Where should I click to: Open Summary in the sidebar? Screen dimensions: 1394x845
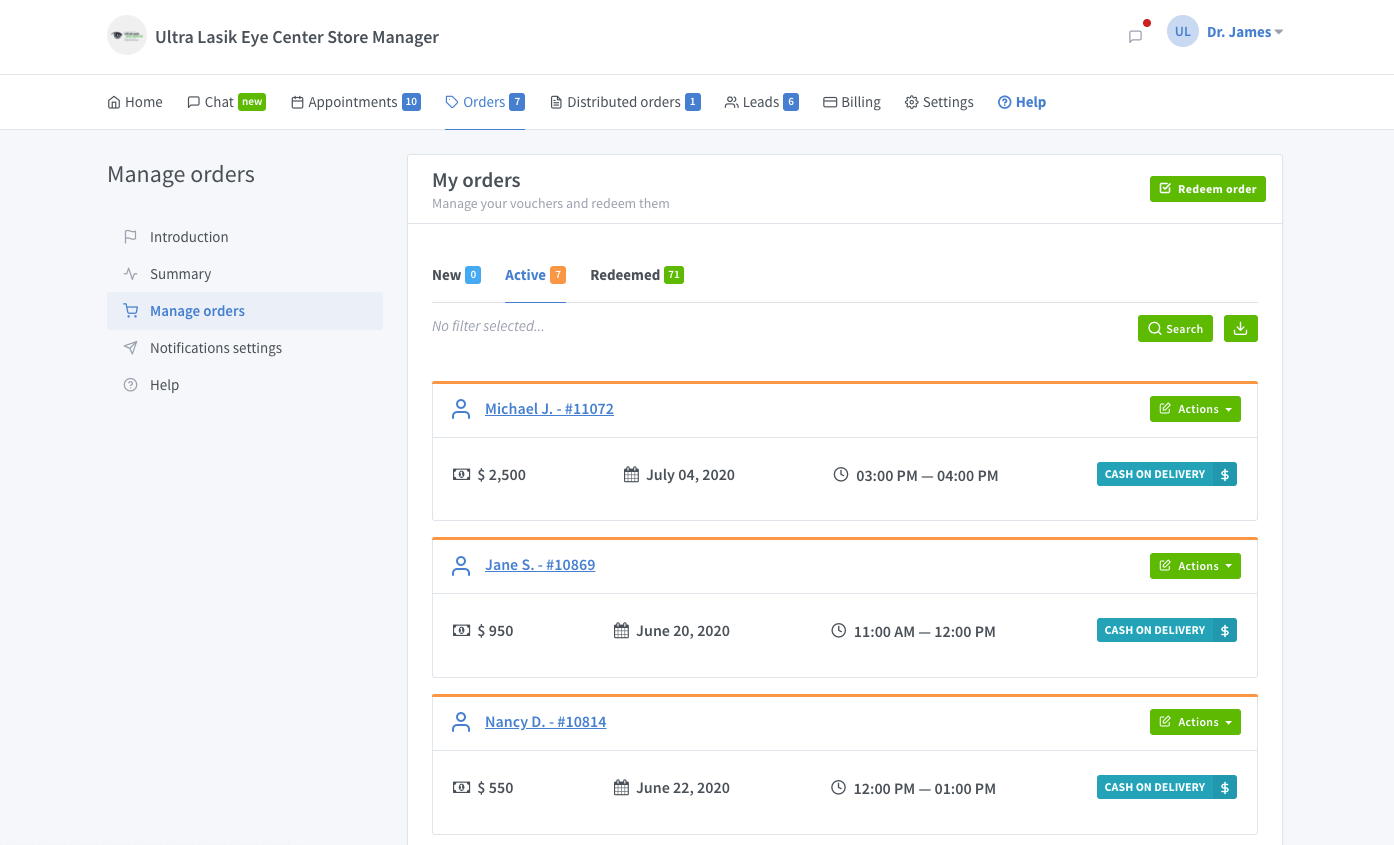click(245, 274)
